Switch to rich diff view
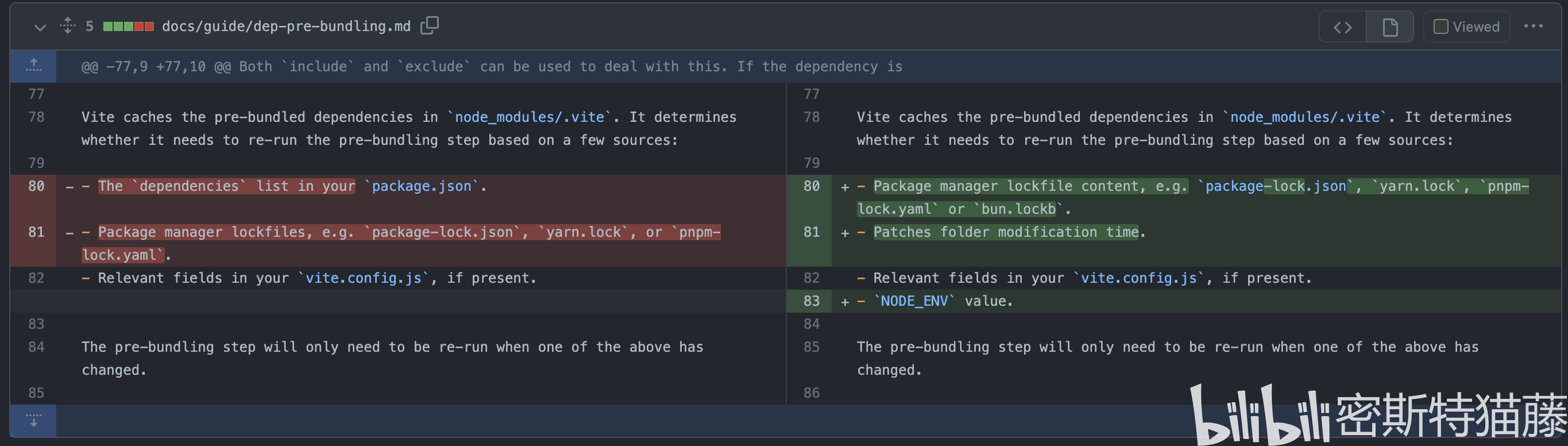1568x446 pixels. (x=1389, y=27)
